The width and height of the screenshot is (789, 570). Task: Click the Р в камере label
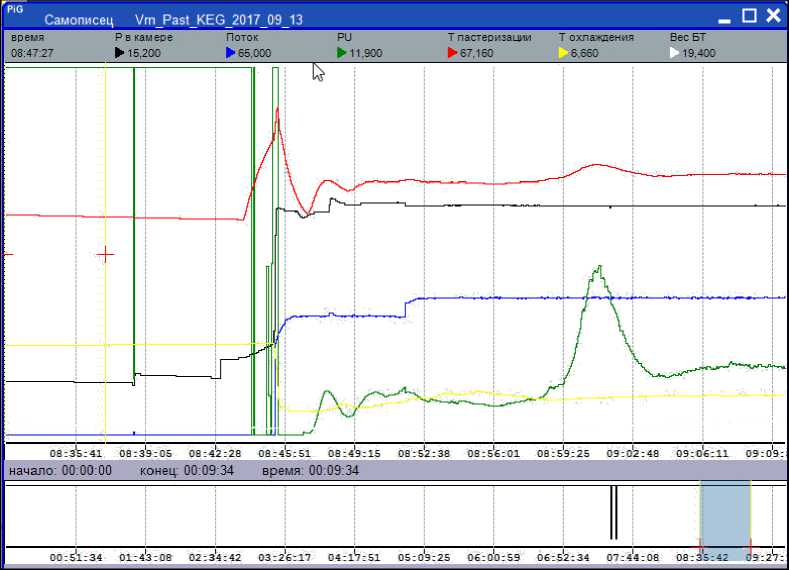pos(144,37)
